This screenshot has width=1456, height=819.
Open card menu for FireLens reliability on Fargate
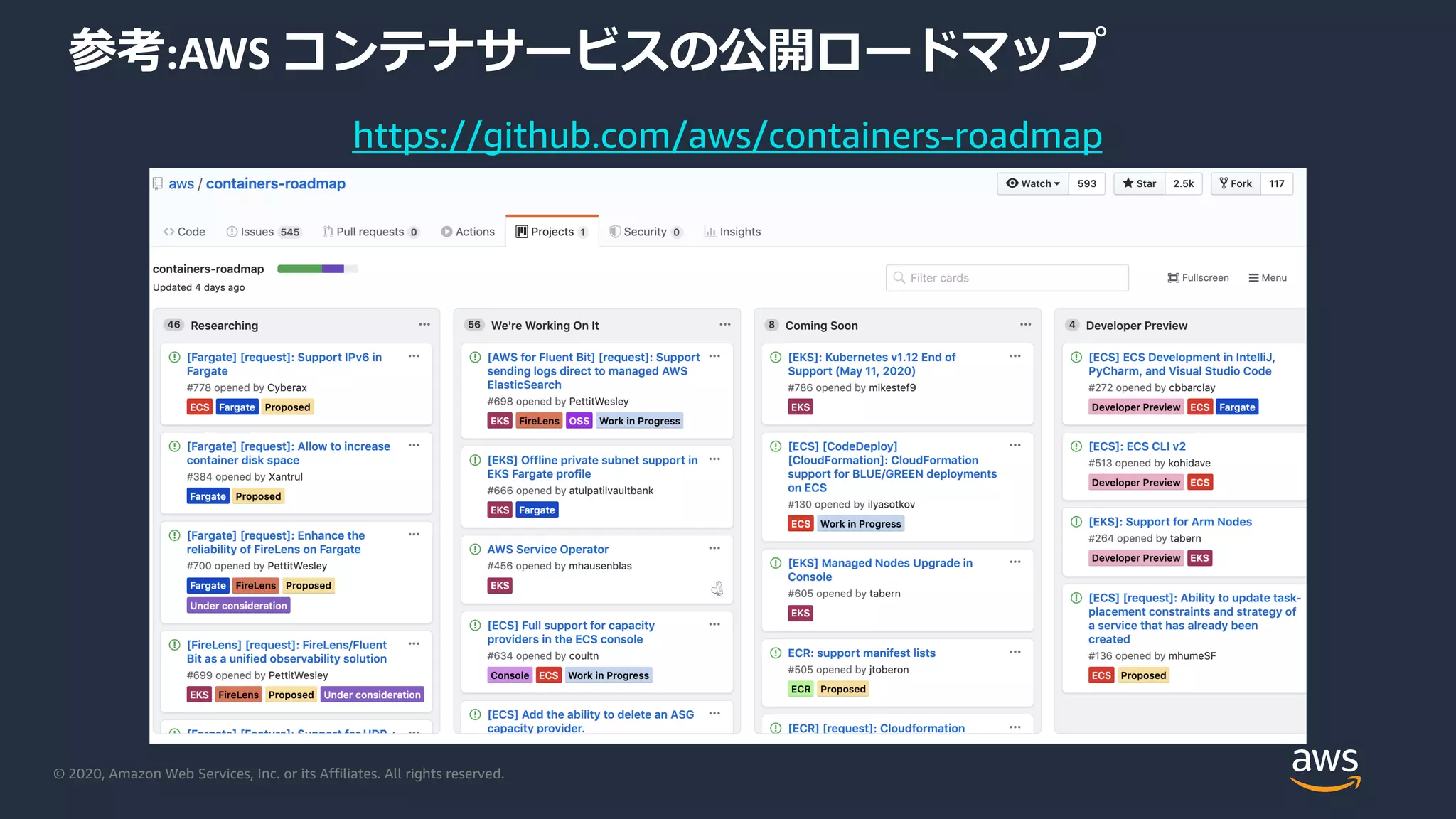click(x=414, y=535)
